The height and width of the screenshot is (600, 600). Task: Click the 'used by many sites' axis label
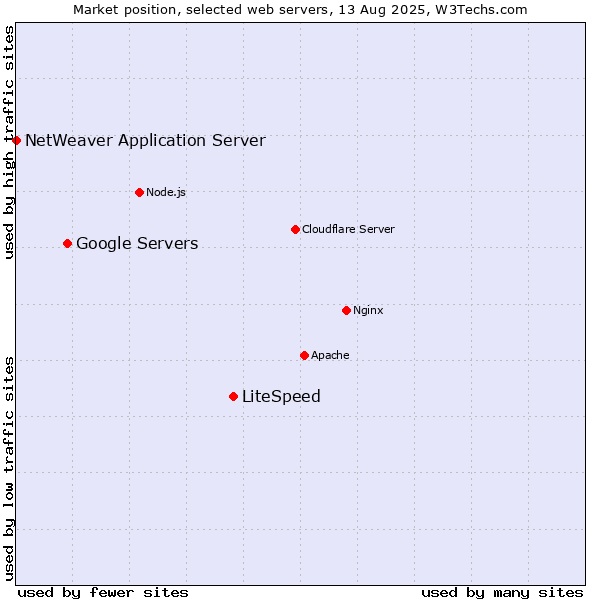click(502, 593)
